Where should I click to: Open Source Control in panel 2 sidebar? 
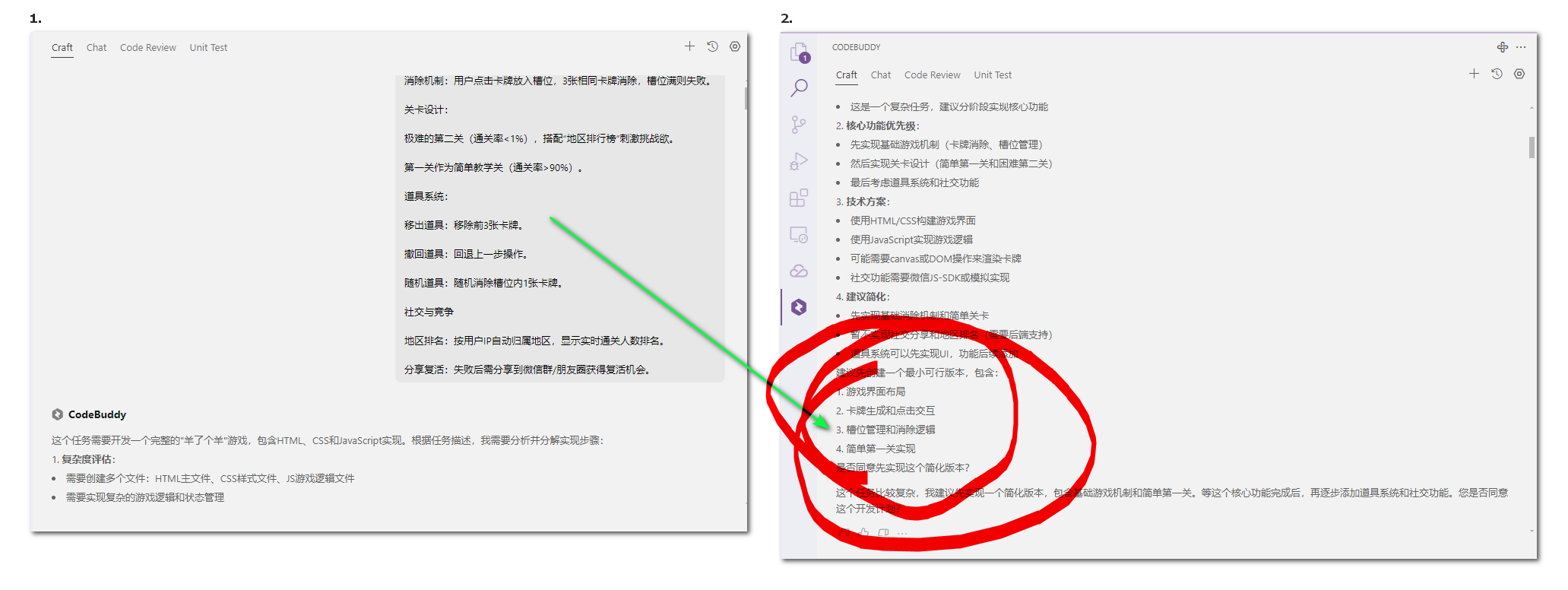tap(799, 125)
